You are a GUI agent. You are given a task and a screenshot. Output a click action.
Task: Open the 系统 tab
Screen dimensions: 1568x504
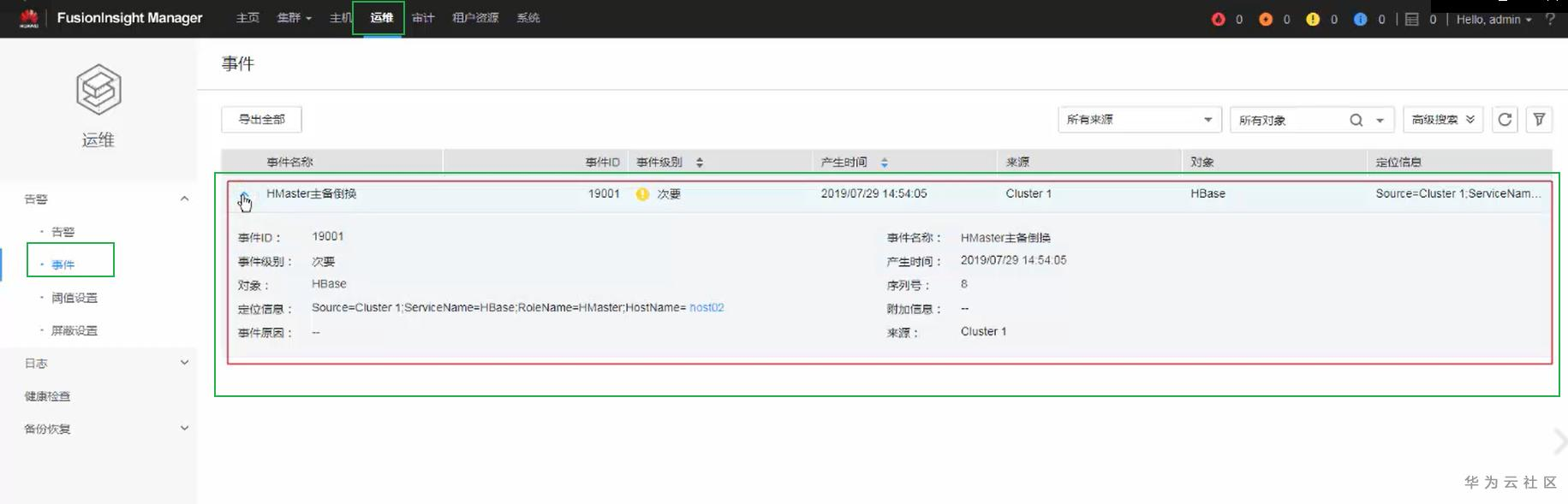(x=528, y=18)
